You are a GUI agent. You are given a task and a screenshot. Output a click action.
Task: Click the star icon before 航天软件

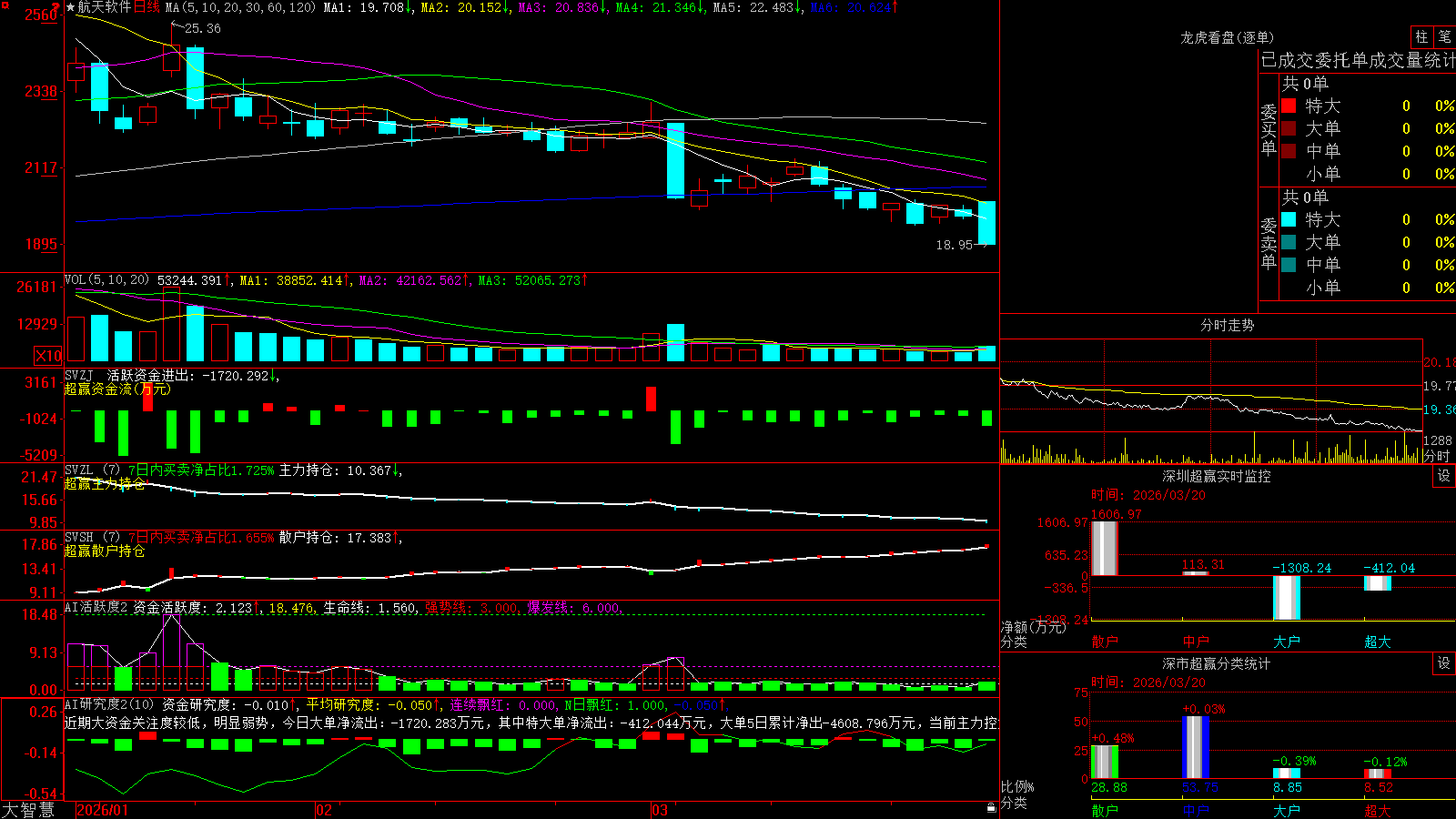pyautogui.click(x=71, y=7)
